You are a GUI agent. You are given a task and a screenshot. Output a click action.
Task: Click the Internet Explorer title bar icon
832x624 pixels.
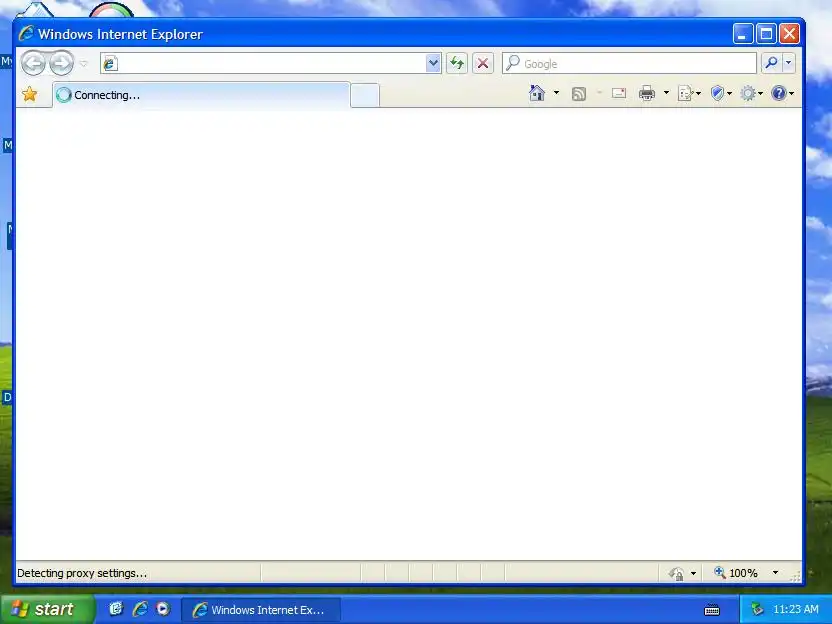pos(26,34)
